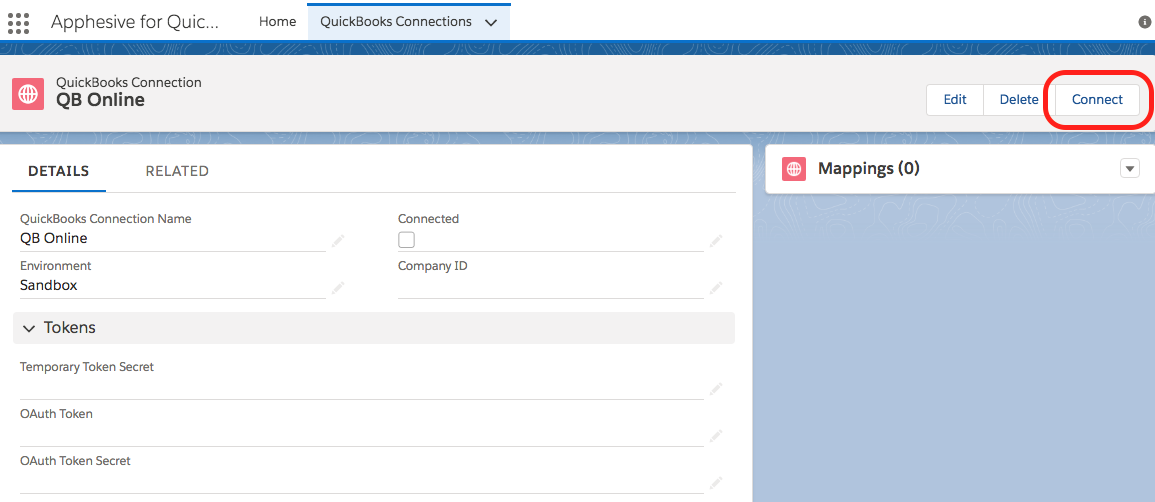Click the Delete button
This screenshot has height=502, width=1155.
(1019, 99)
